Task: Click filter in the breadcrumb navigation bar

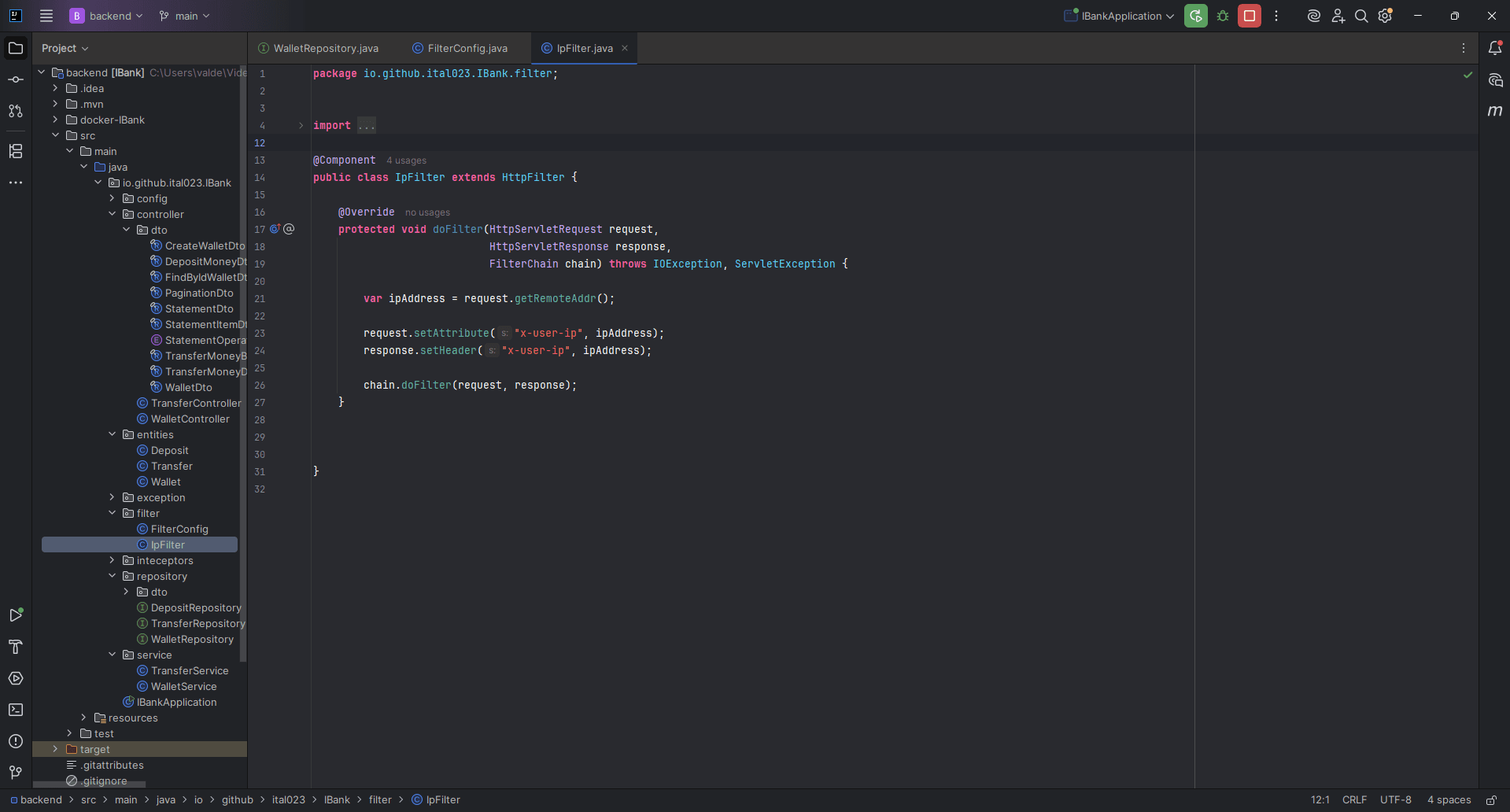Action: 380,799
